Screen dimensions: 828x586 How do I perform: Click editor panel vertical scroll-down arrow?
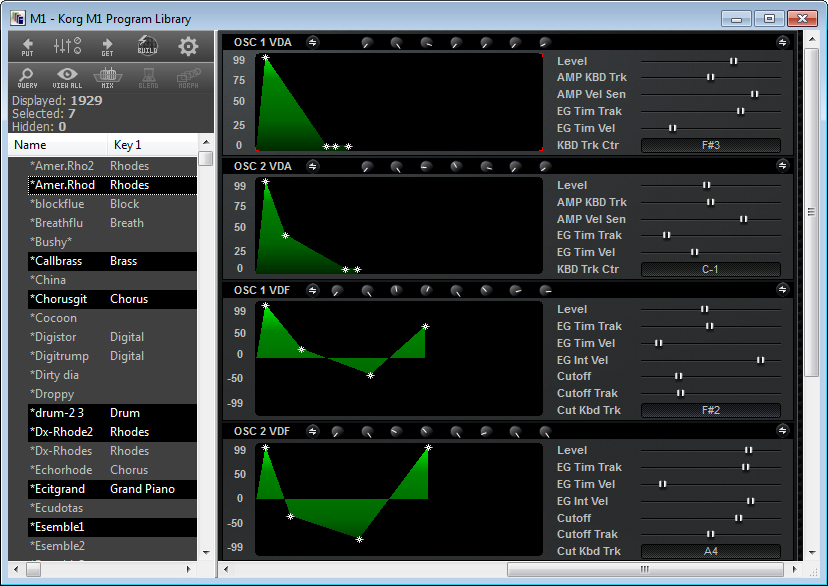(x=812, y=553)
